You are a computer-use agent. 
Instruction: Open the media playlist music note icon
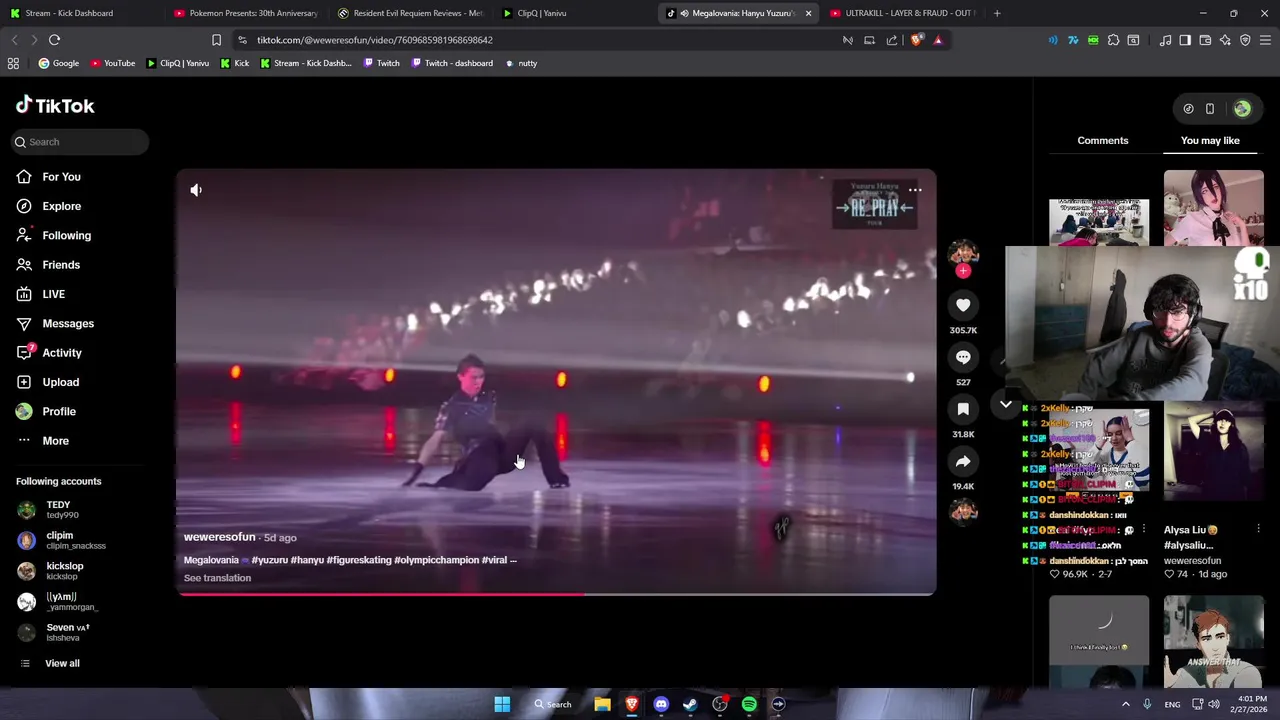(x=1165, y=40)
